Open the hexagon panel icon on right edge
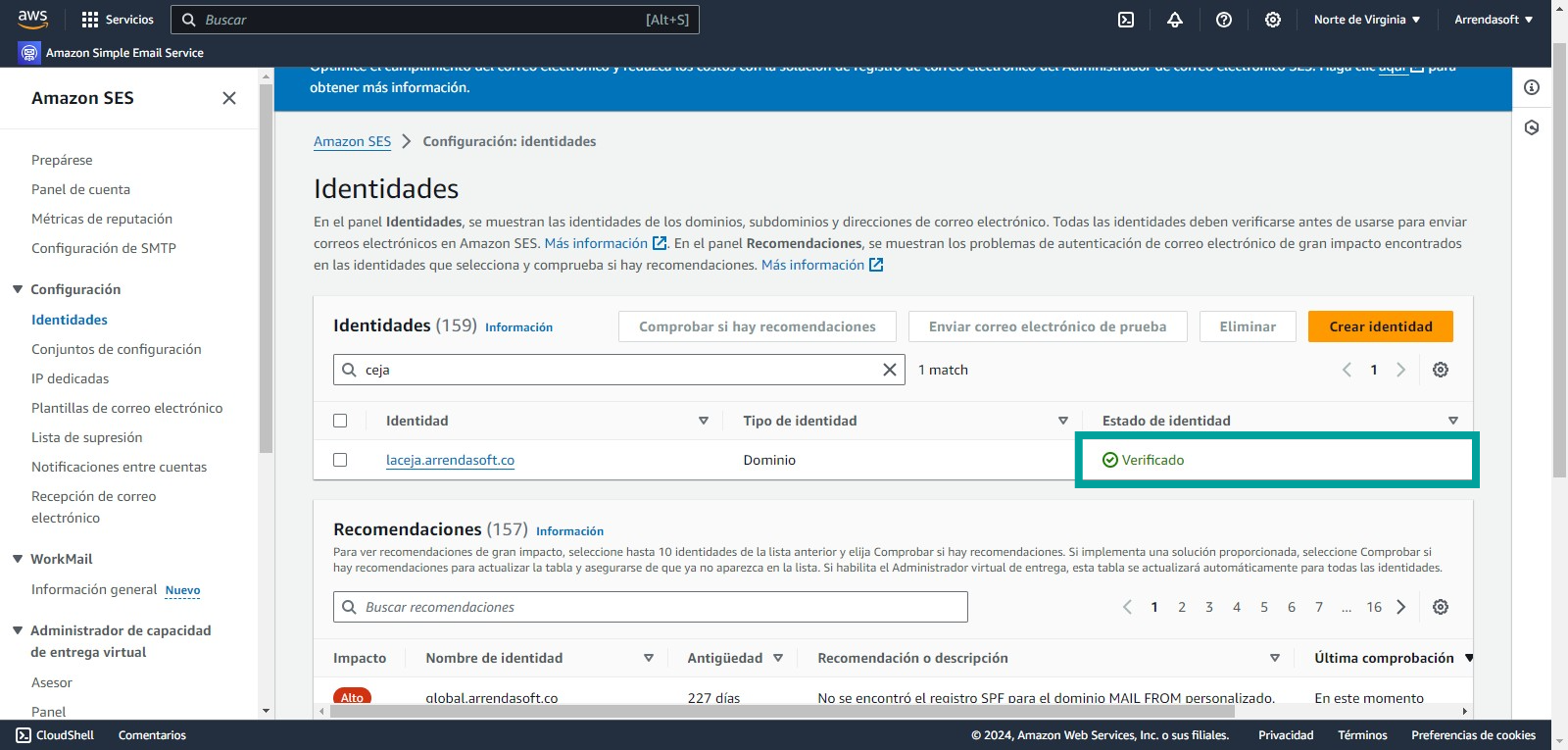Viewport: 1568px width, 750px height. click(1532, 127)
